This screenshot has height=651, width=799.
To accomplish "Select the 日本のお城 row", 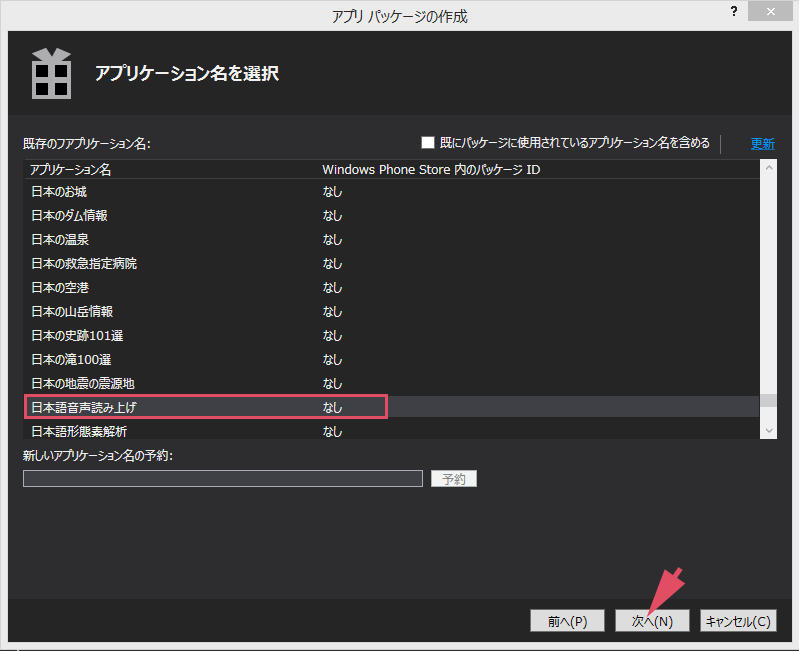I will click(391, 192).
